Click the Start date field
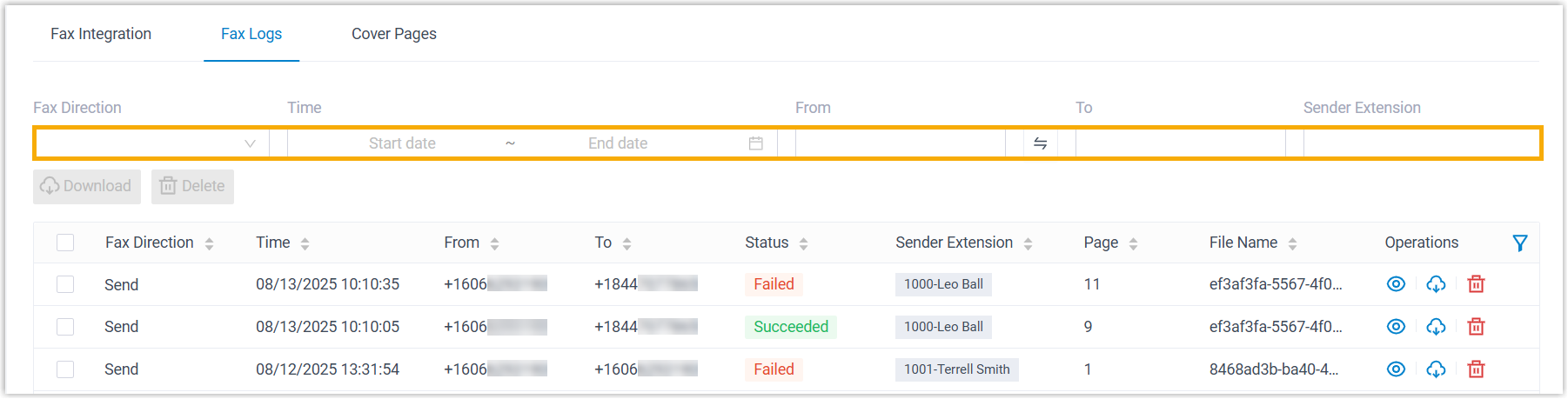The width and height of the screenshot is (1568, 399). point(402,143)
